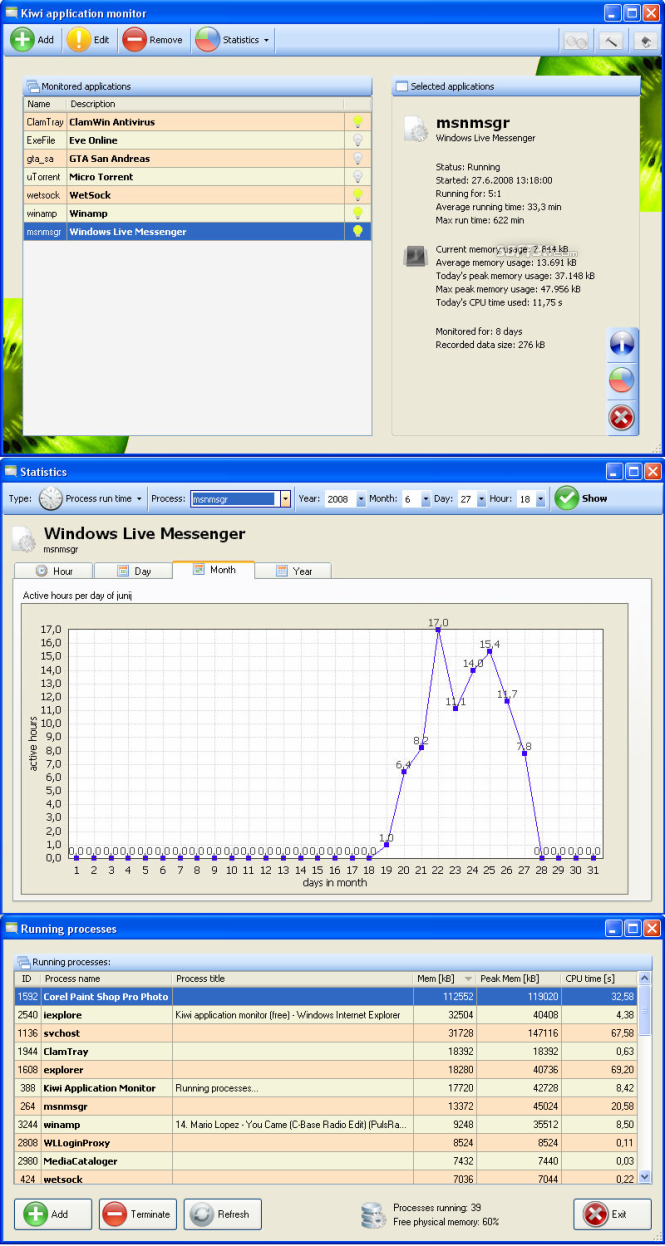Select the WLLoginProxy process row
Image resolution: width=665 pixels, height=1246 pixels.
326,1142
